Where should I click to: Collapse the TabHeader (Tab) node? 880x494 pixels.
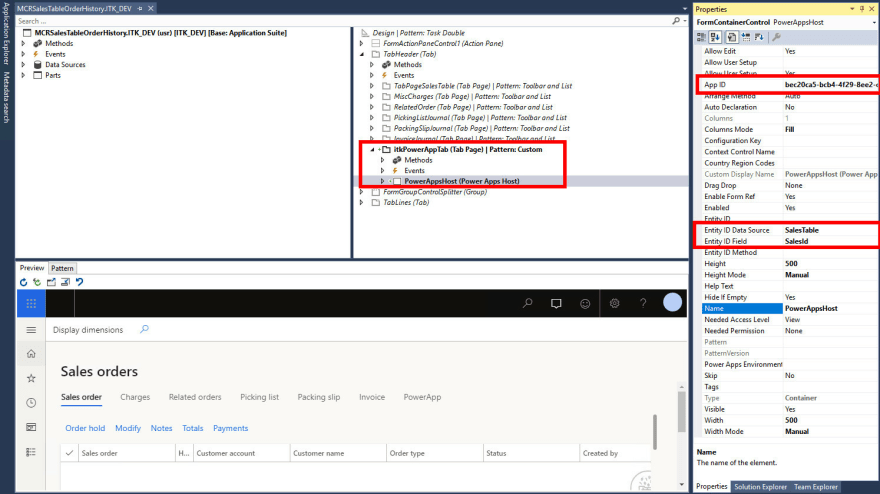tap(362, 54)
